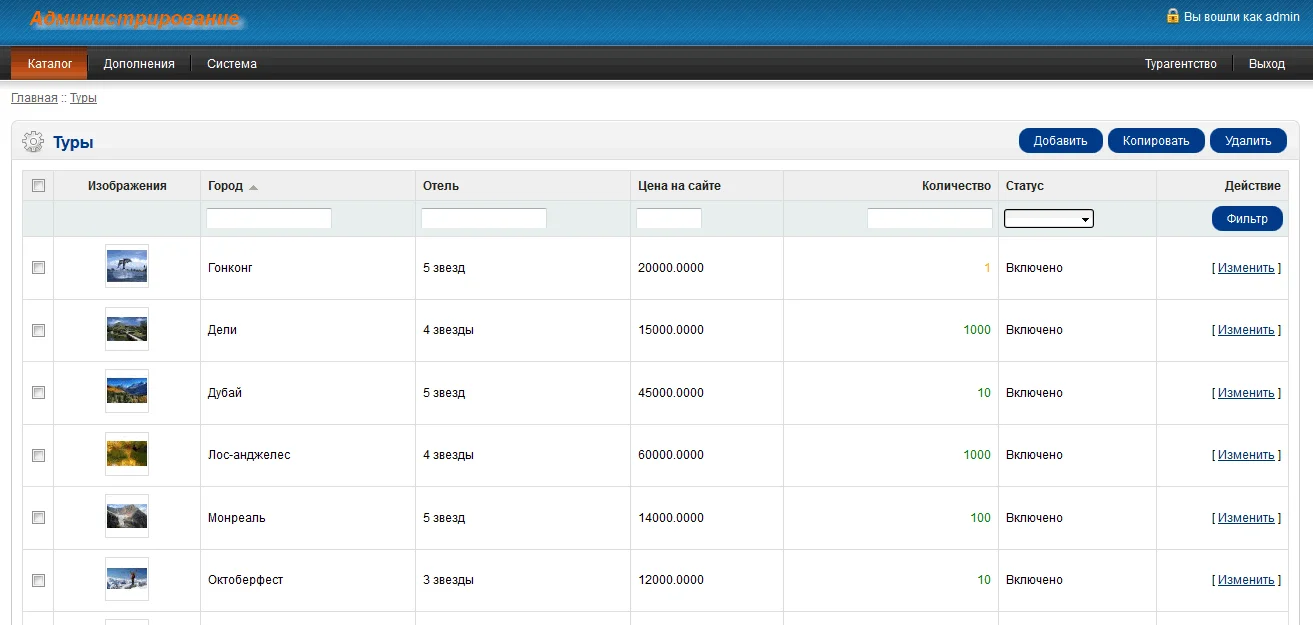The image size is (1313, 625).
Task: Click the Лос-анджелес tour thumbnail
Action: (x=127, y=454)
